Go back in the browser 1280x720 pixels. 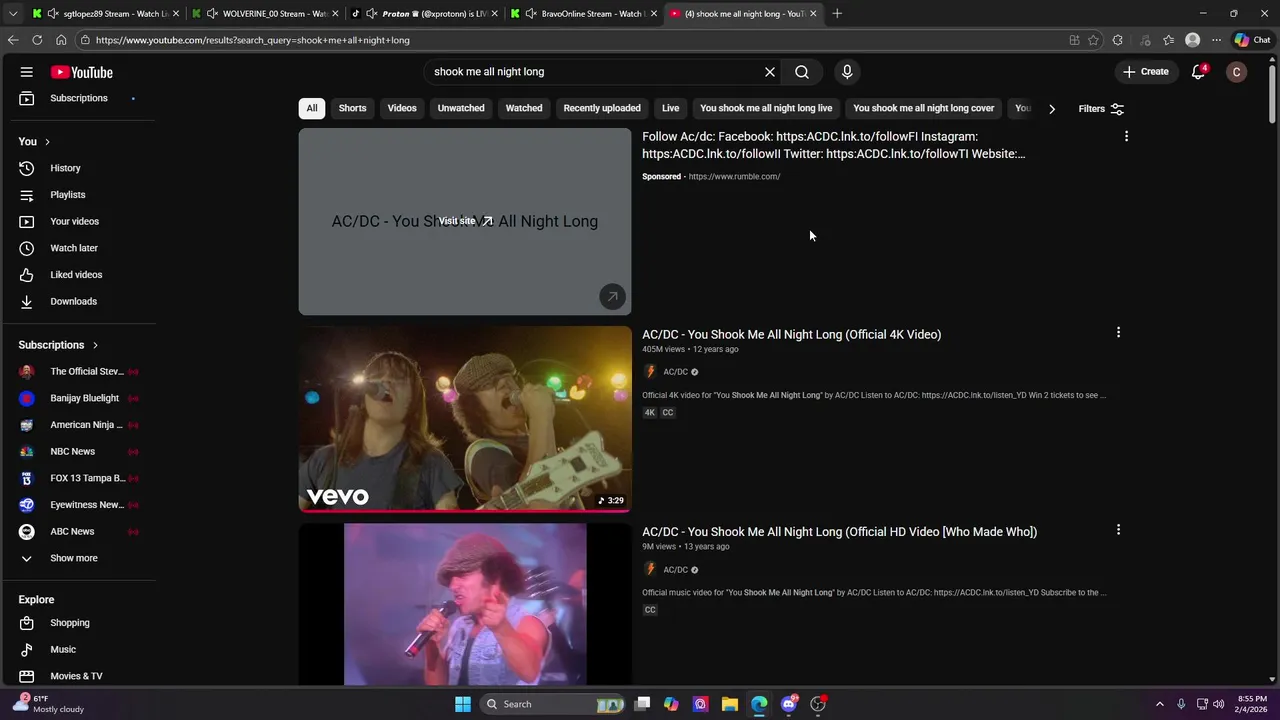pyautogui.click(x=13, y=40)
